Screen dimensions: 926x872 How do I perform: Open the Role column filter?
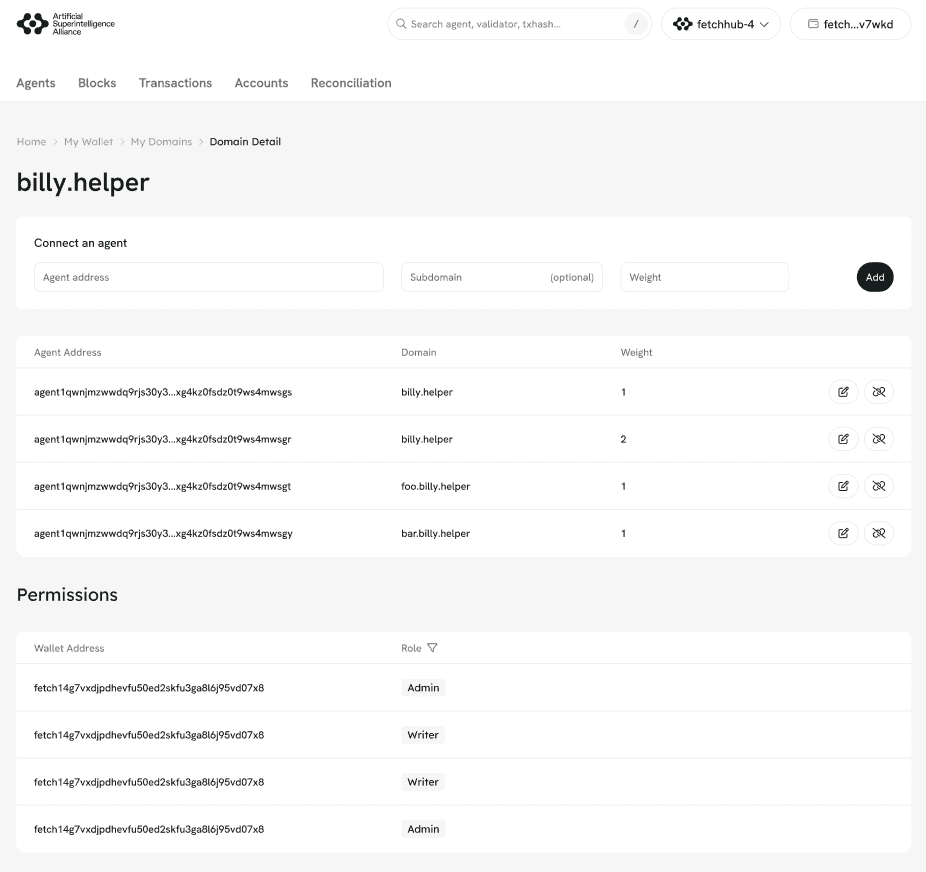(432, 648)
